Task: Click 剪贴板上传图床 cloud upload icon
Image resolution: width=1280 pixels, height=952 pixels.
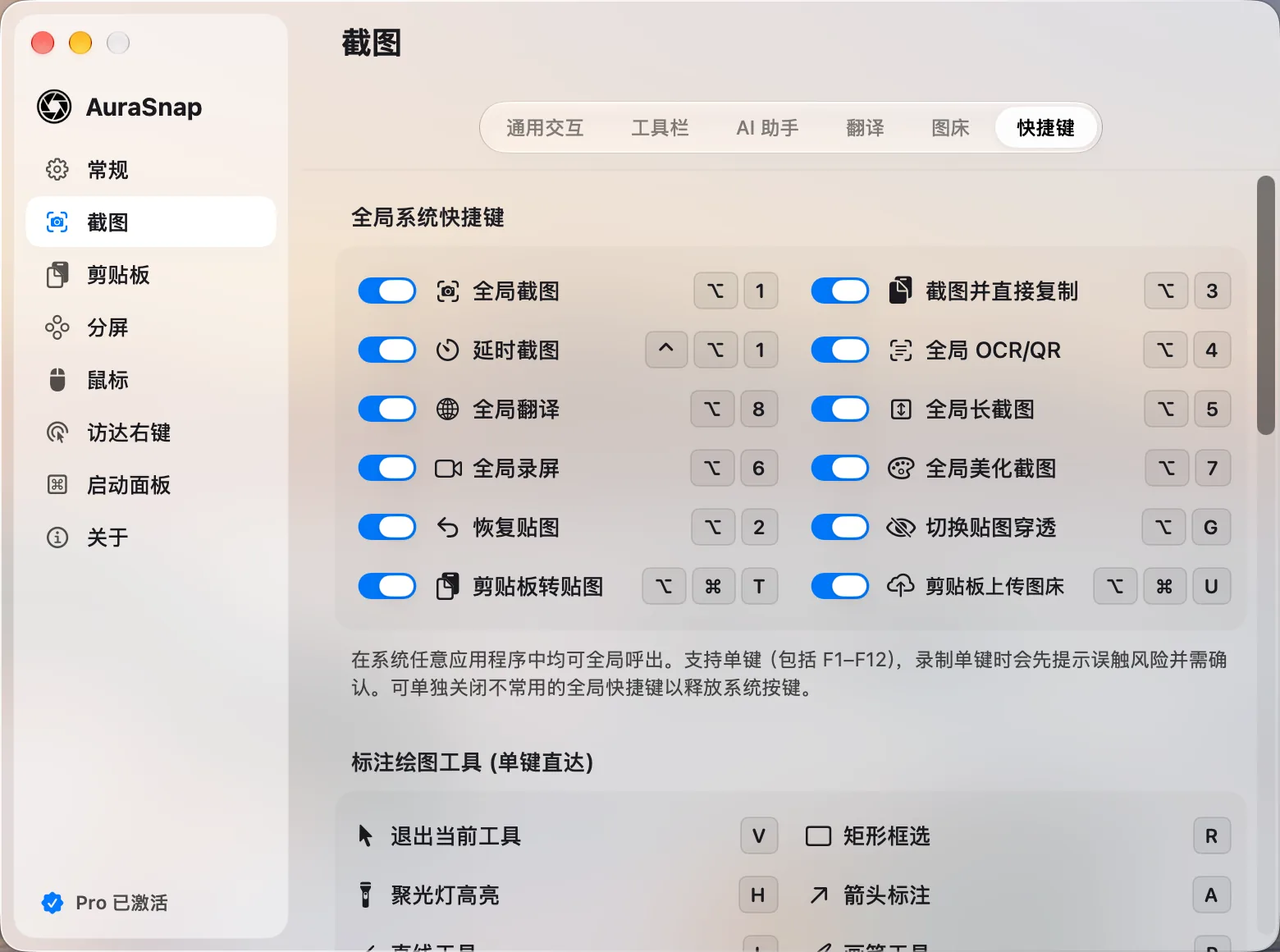Action: pyautogui.click(x=901, y=586)
